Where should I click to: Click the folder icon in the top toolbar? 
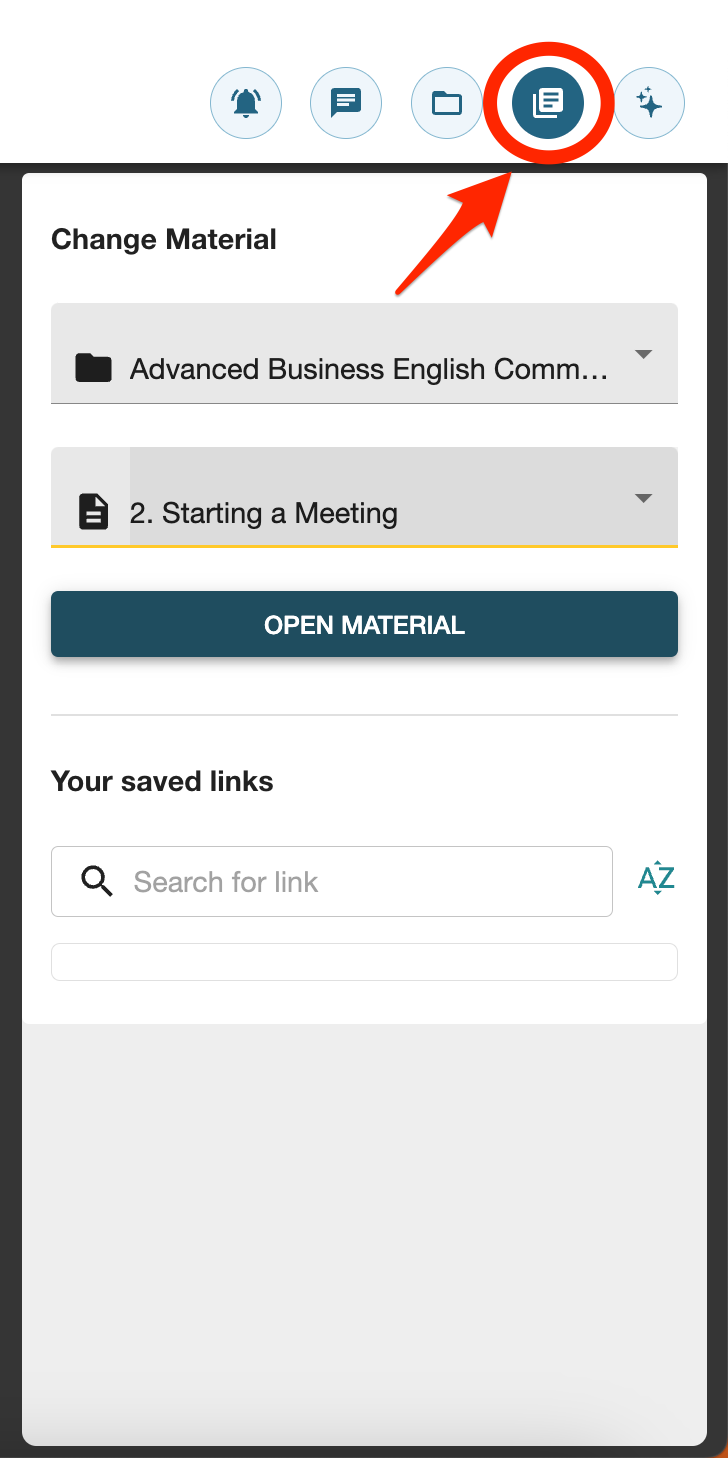tap(447, 102)
